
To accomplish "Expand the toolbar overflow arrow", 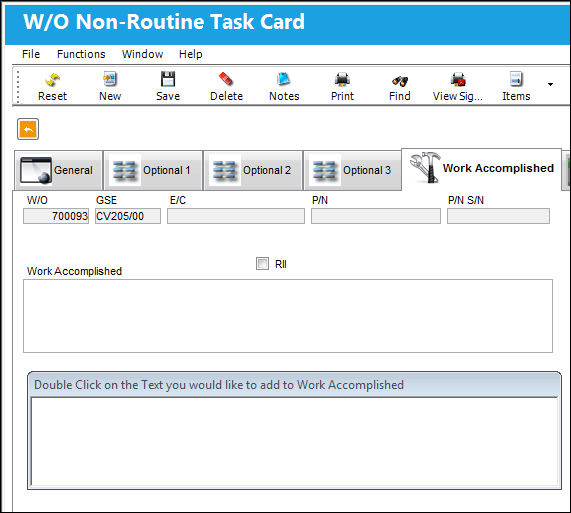I will click(550, 84).
